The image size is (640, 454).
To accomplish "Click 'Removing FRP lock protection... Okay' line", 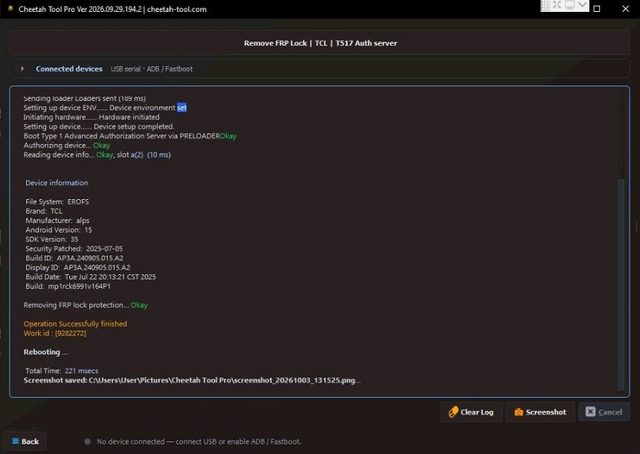I will click(x=85, y=305).
